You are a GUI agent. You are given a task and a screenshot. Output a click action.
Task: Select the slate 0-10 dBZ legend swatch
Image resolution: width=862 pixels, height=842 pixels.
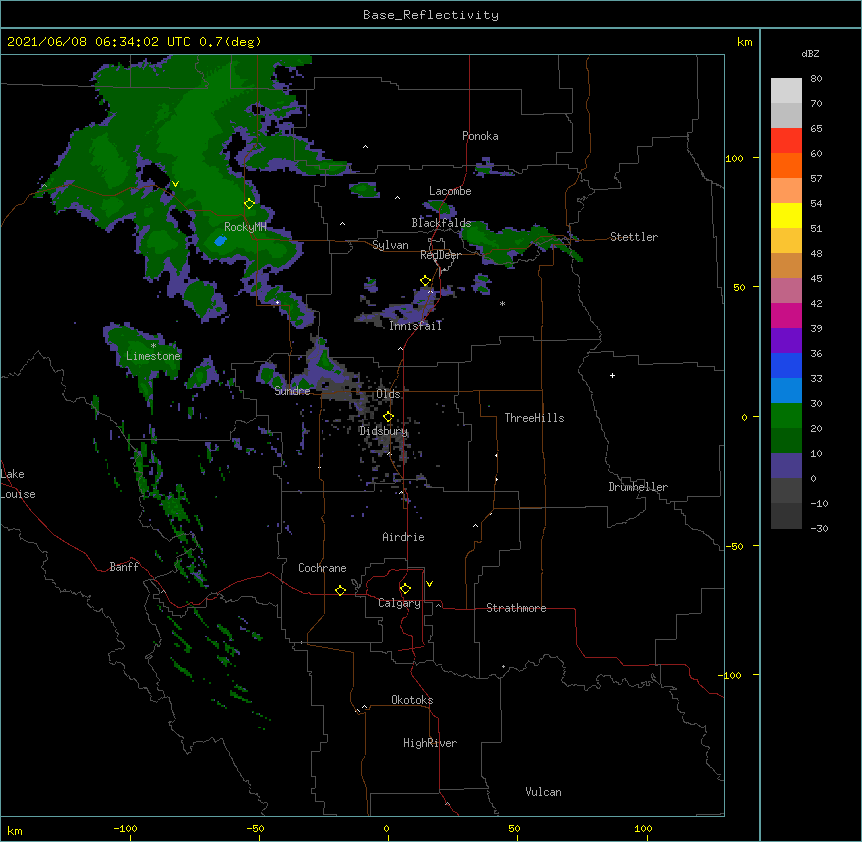pos(786,466)
